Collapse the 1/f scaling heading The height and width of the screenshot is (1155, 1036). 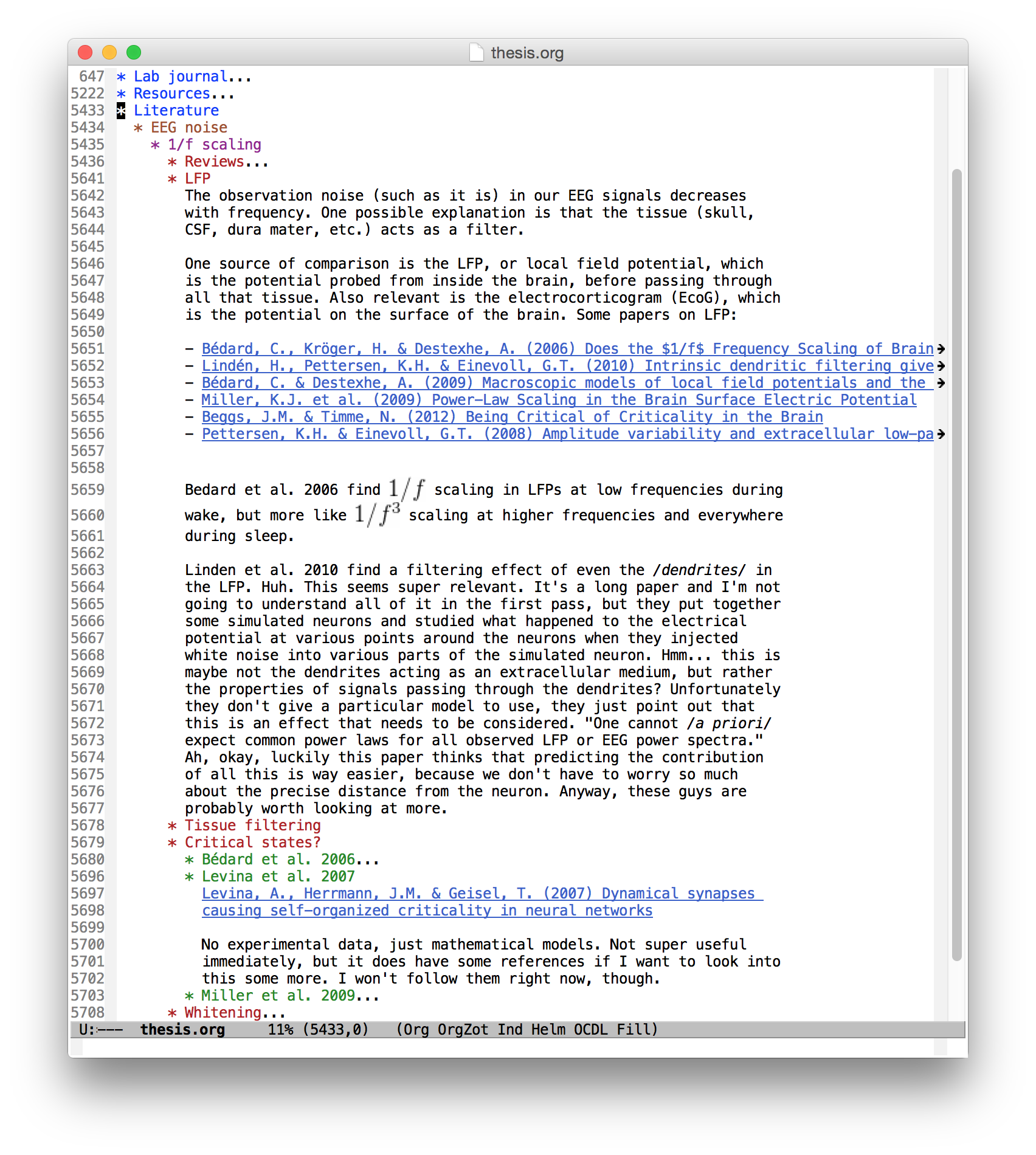(206, 145)
